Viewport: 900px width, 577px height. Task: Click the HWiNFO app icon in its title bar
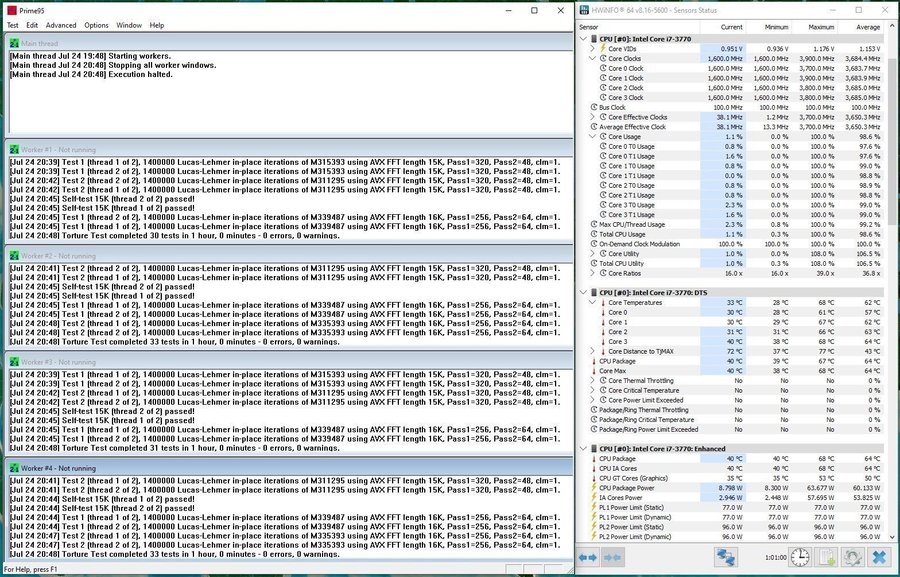pos(584,10)
